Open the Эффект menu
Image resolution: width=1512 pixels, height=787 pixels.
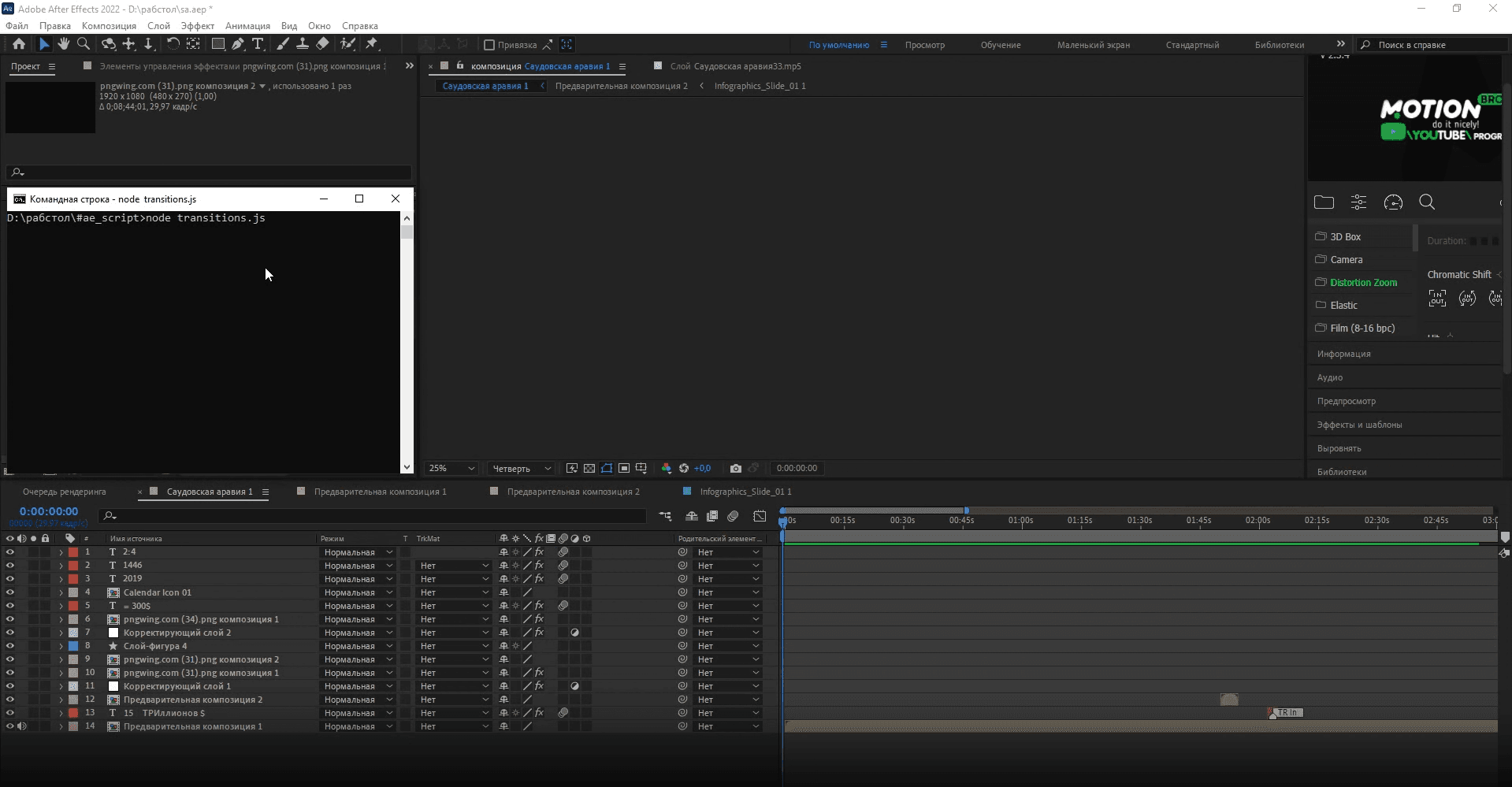(x=197, y=26)
